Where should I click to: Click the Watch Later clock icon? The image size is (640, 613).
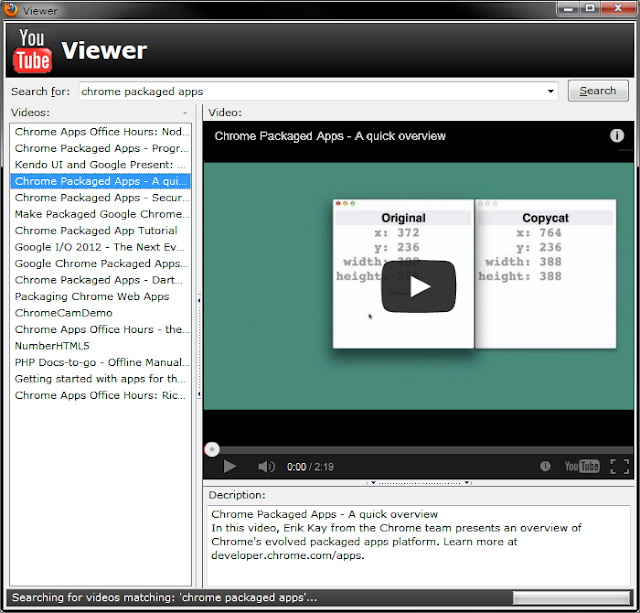[x=545, y=466]
